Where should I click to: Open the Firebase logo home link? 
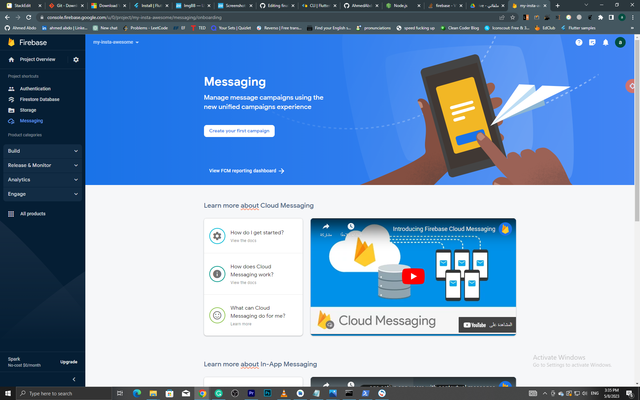[x=27, y=42]
